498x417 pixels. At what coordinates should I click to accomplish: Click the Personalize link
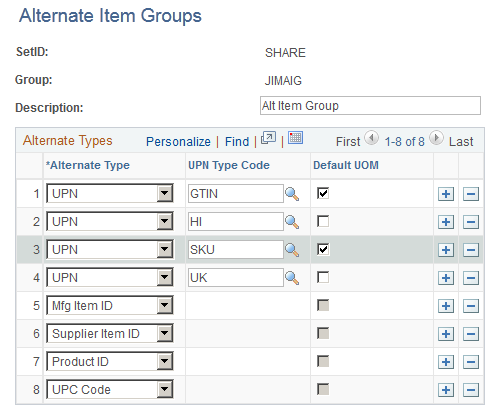tap(178, 142)
